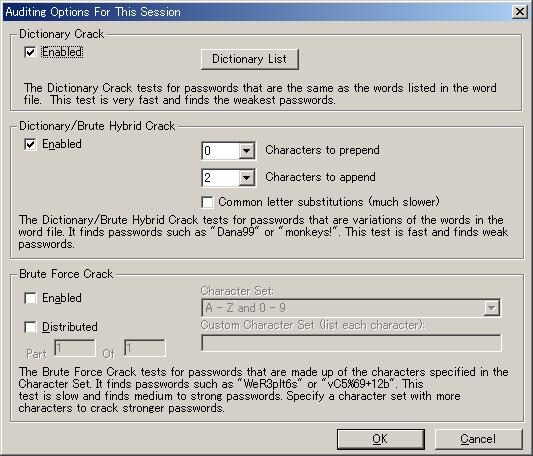Open the Dictionary List button
This screenshot has width=533, height=456.
click(x=250, y=59)
